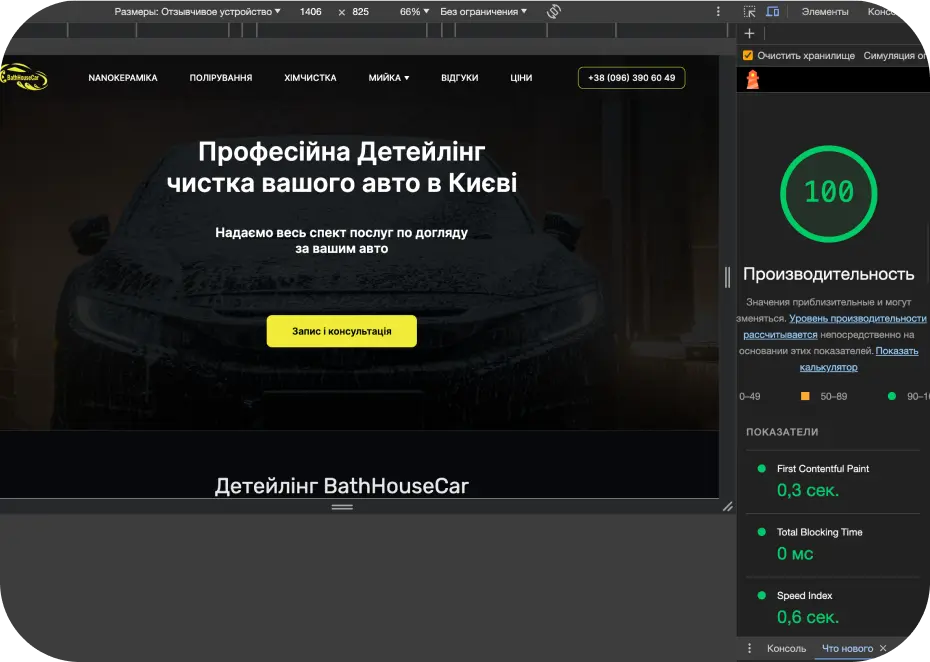Activate the inspect element picker icon
This screenshot has height=662, width=930.
click(749, 11)
